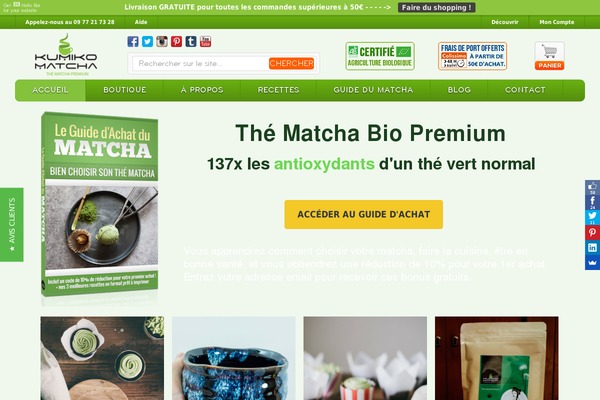Click the Kumiko Matcha logo
Image resolution: width=600 pixels, height=400 pixels.
(66, 55)
